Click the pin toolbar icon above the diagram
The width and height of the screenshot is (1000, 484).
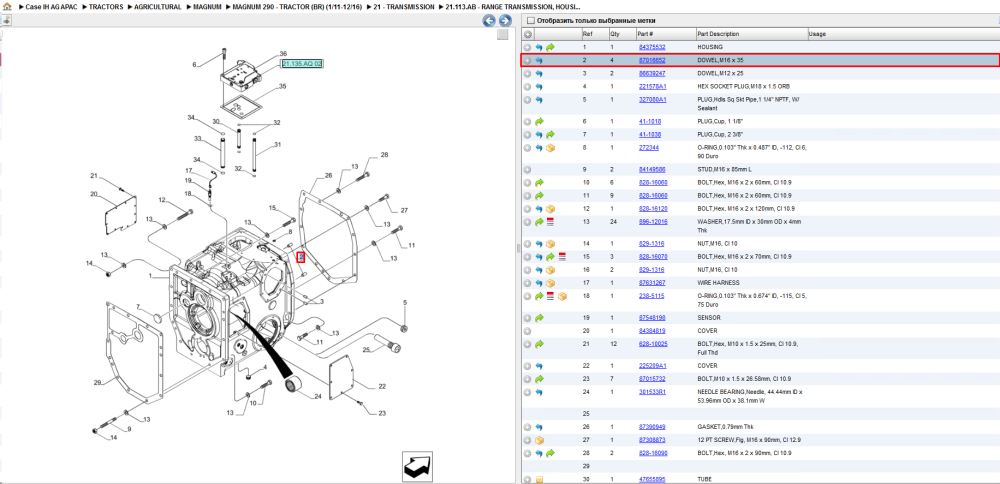pyautogui.click(x=6, y=20)
